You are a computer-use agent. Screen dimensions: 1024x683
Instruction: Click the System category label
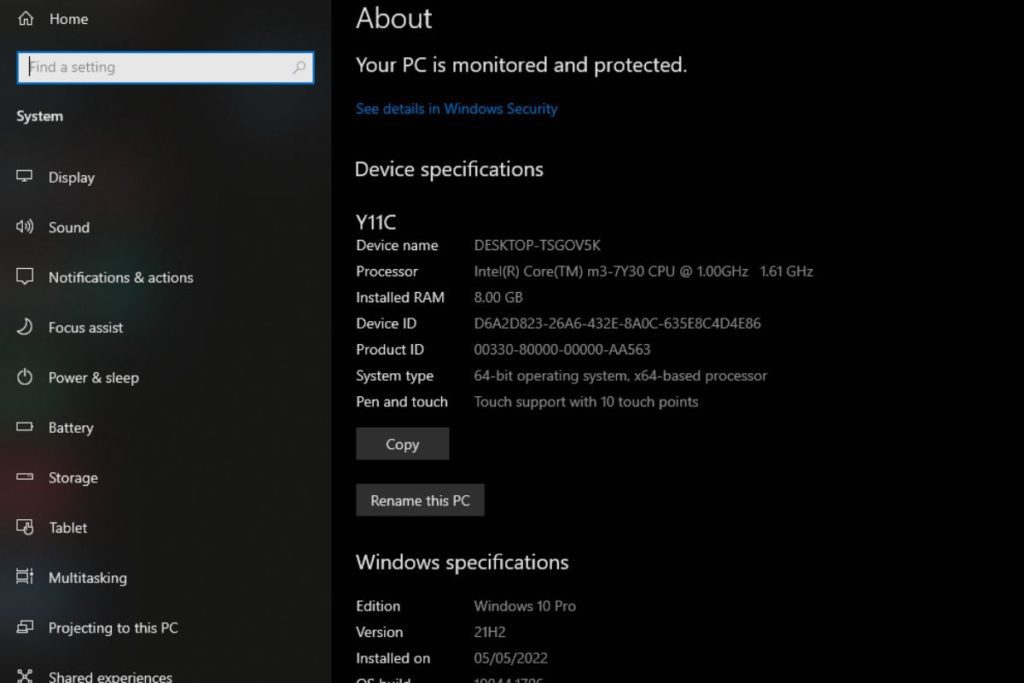(x=40, y=116)
